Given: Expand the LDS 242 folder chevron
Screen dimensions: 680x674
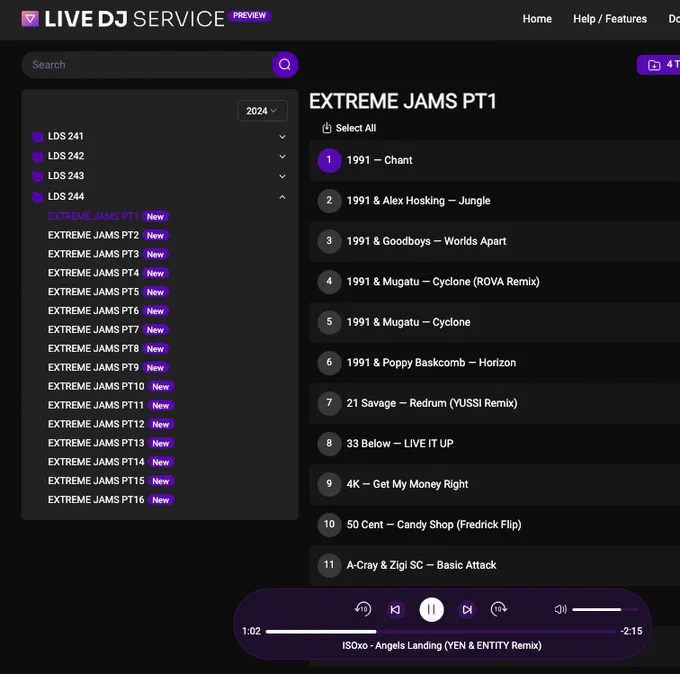Looking at the screenshot, I should pos(282,156).
